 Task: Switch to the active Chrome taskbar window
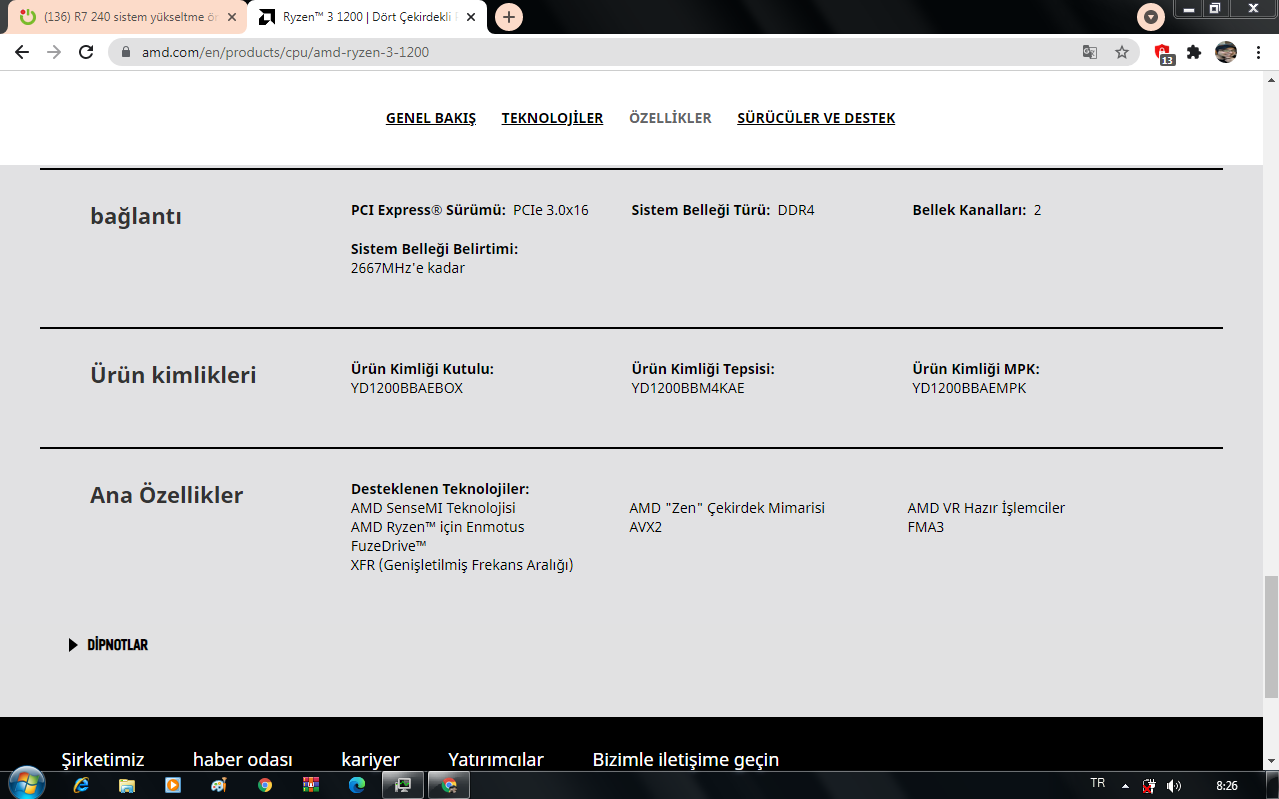[450, 785]
